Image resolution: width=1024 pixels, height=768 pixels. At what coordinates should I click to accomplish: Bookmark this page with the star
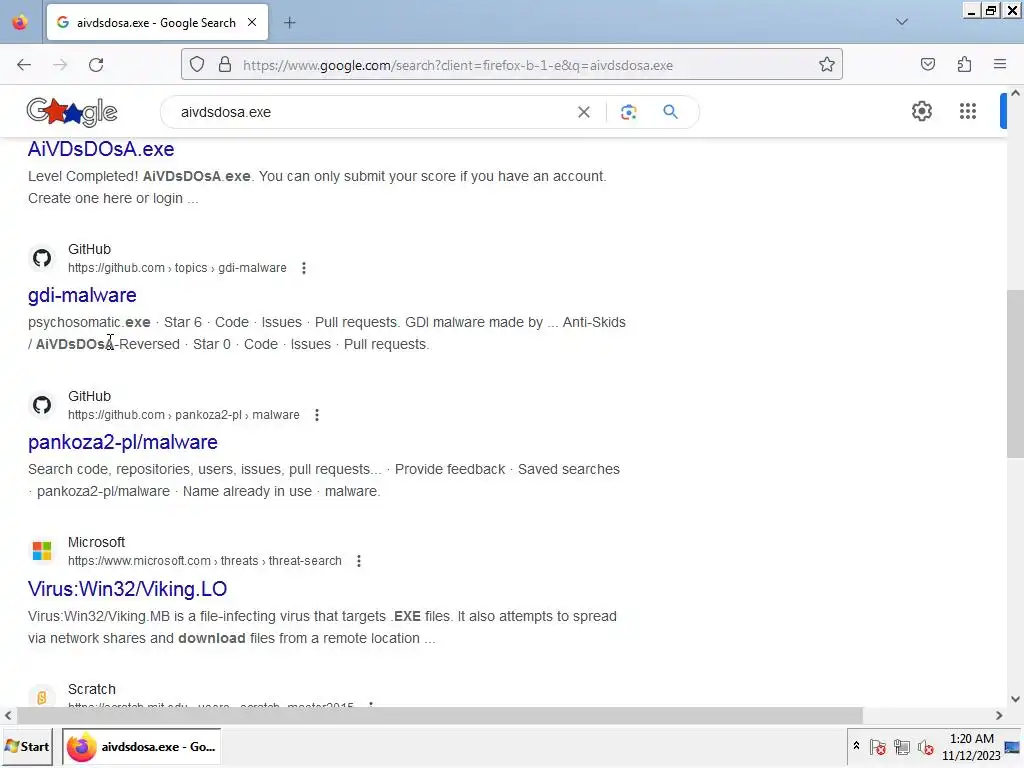tap(827, 65)
